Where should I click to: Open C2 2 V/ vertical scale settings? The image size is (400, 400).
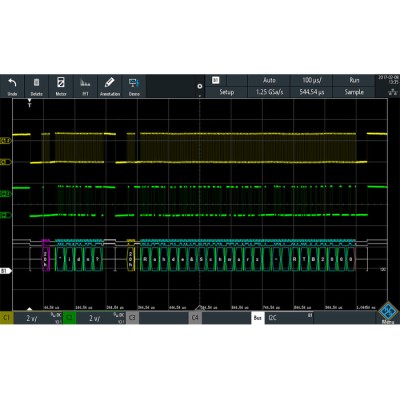click(x=101, y=318)
